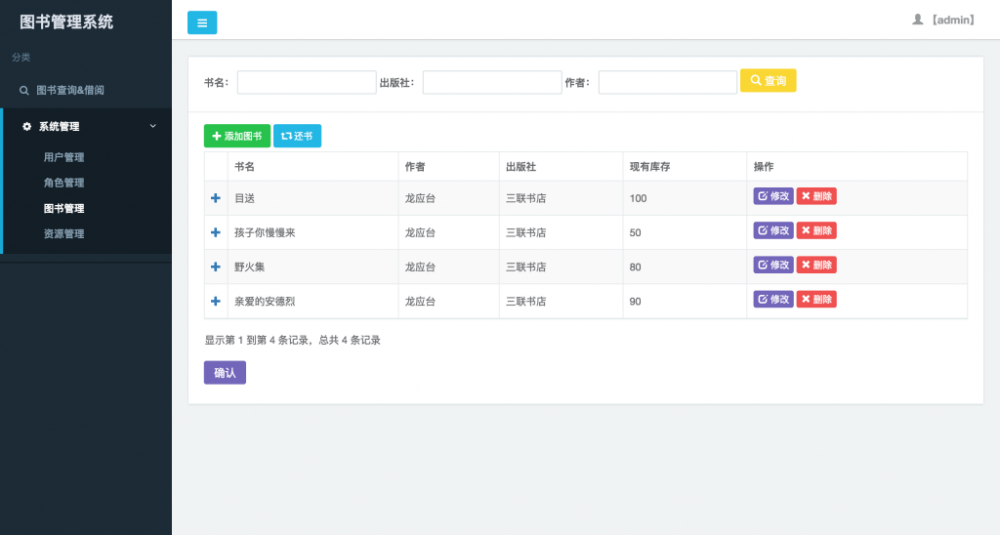
Task: Click the [admin] username text
Action: (x=953, y=20)
